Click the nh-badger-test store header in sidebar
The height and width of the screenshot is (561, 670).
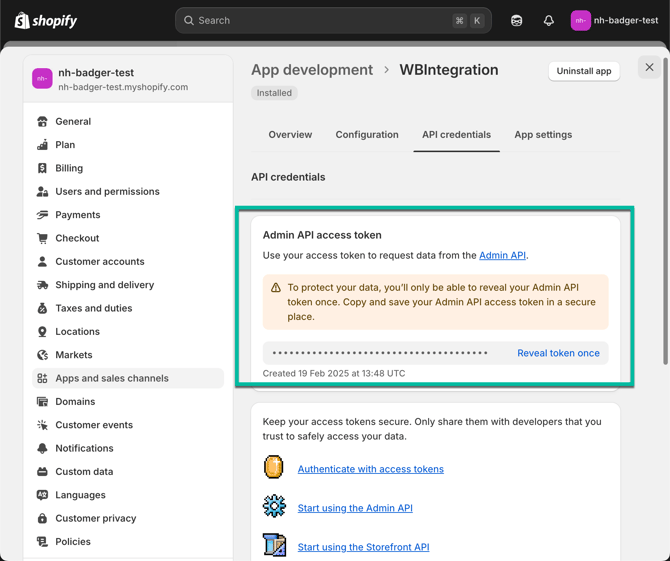coord(128,79)
